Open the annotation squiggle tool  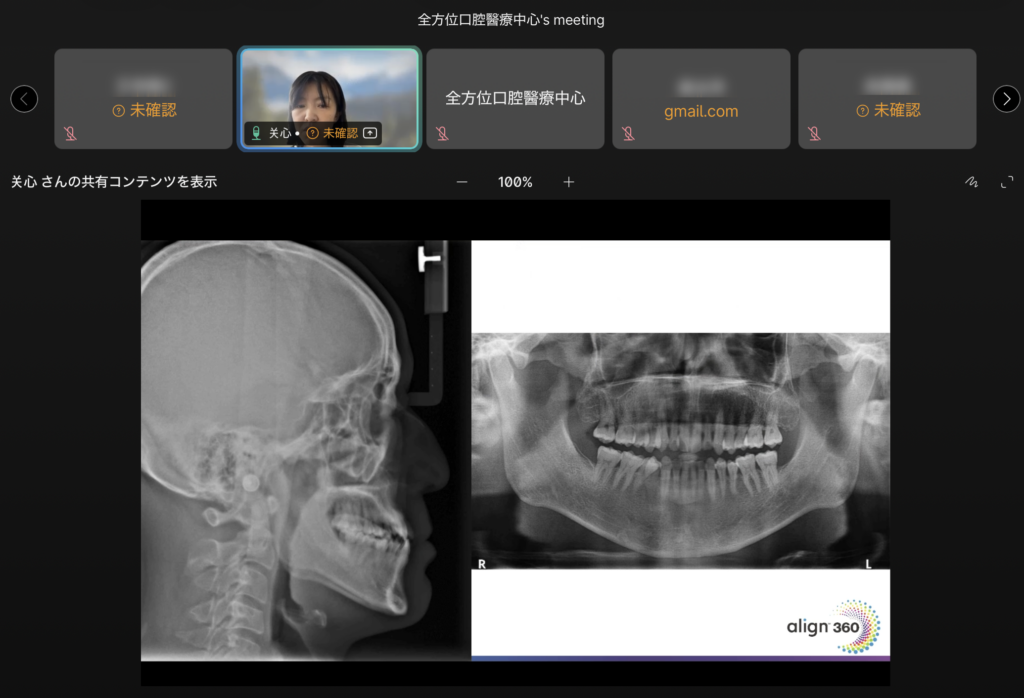971,182
